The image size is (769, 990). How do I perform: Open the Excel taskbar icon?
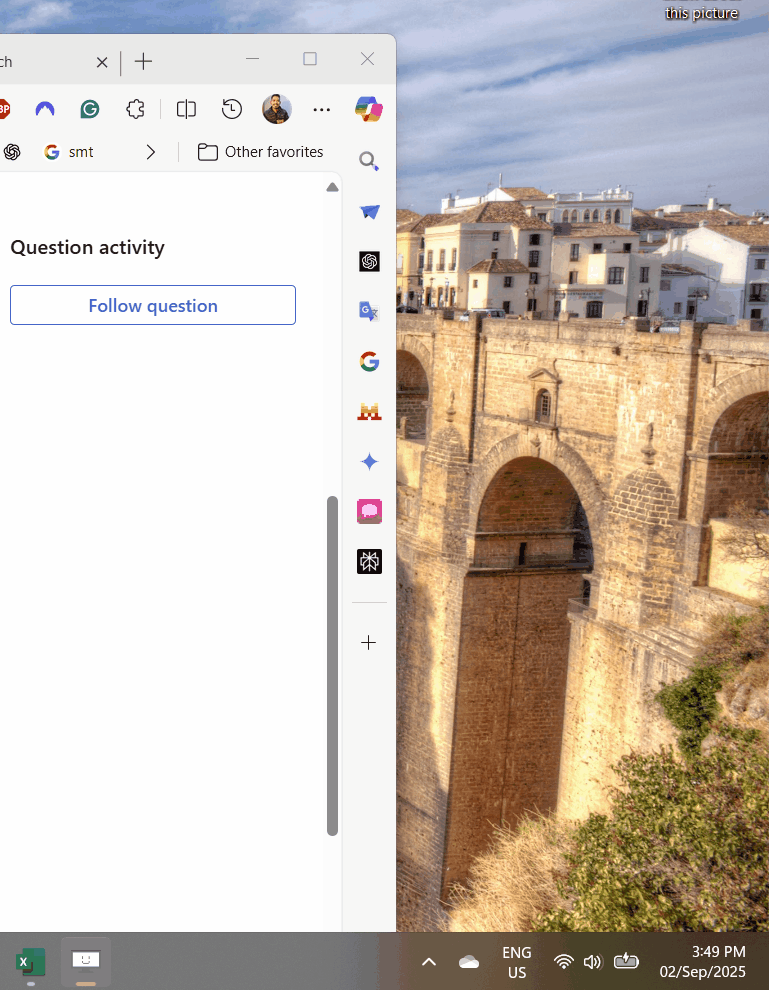tap(31, 963)
